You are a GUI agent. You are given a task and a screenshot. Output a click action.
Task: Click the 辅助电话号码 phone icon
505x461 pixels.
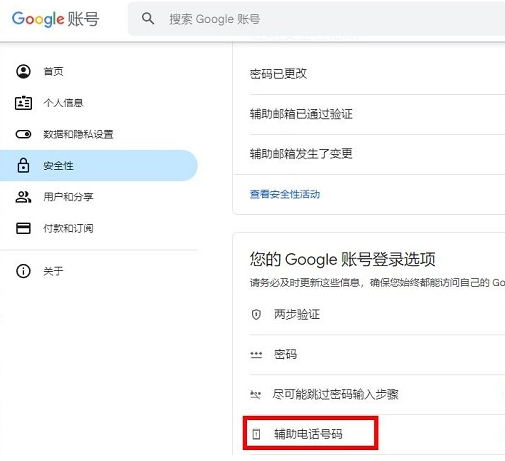[x=256, y=434]
